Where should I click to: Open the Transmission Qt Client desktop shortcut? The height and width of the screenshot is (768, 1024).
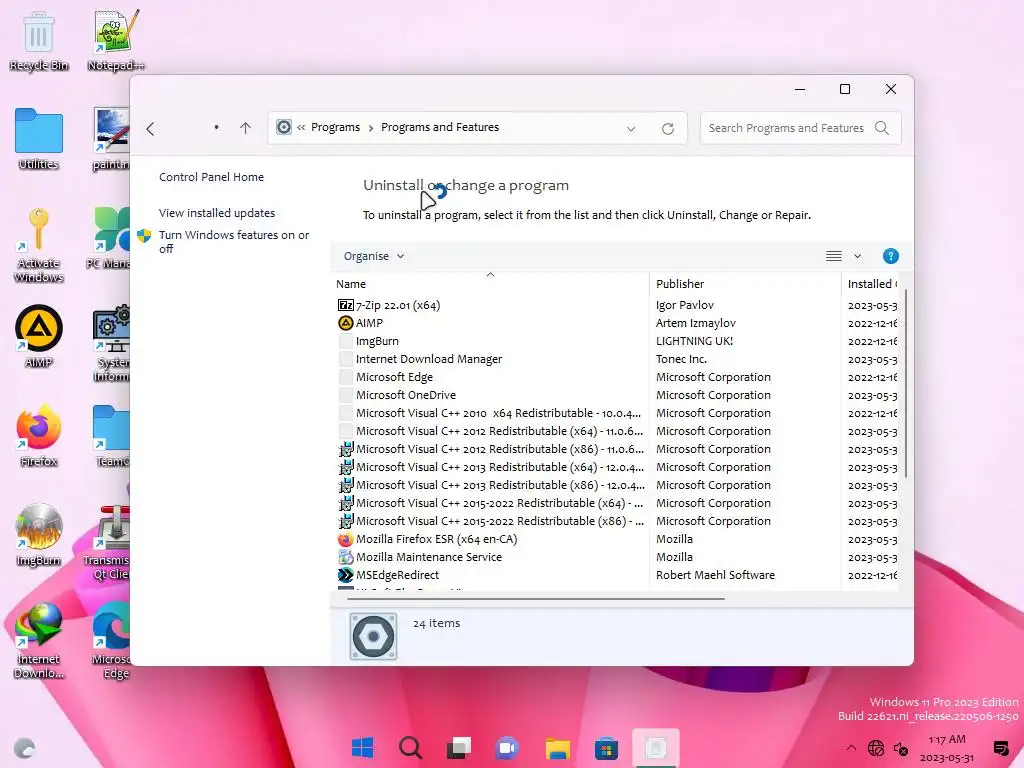point(108,542)
